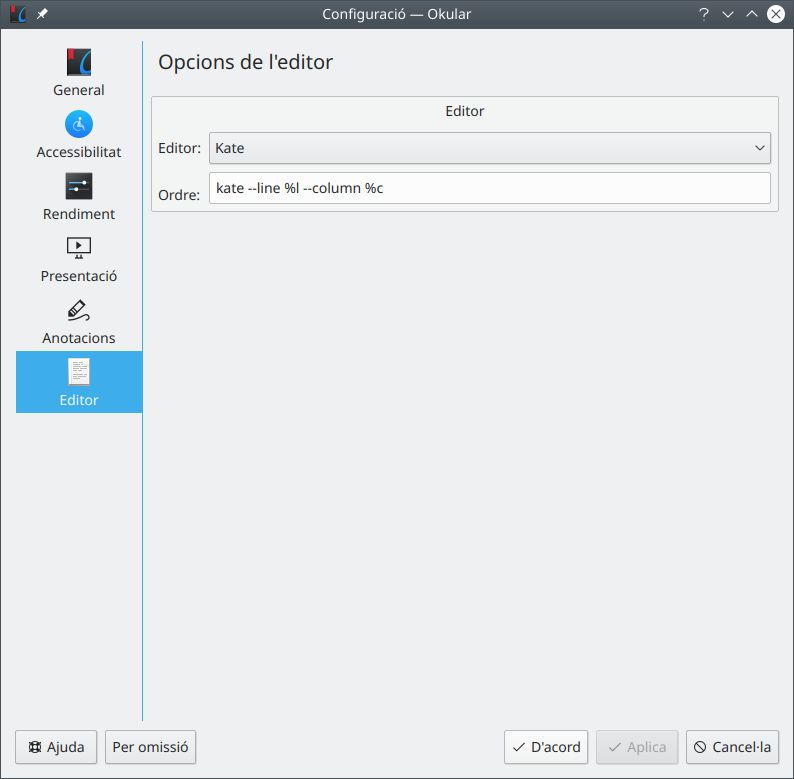
Task: Maximize the window using the up chevron
Action: coord(752,14)
